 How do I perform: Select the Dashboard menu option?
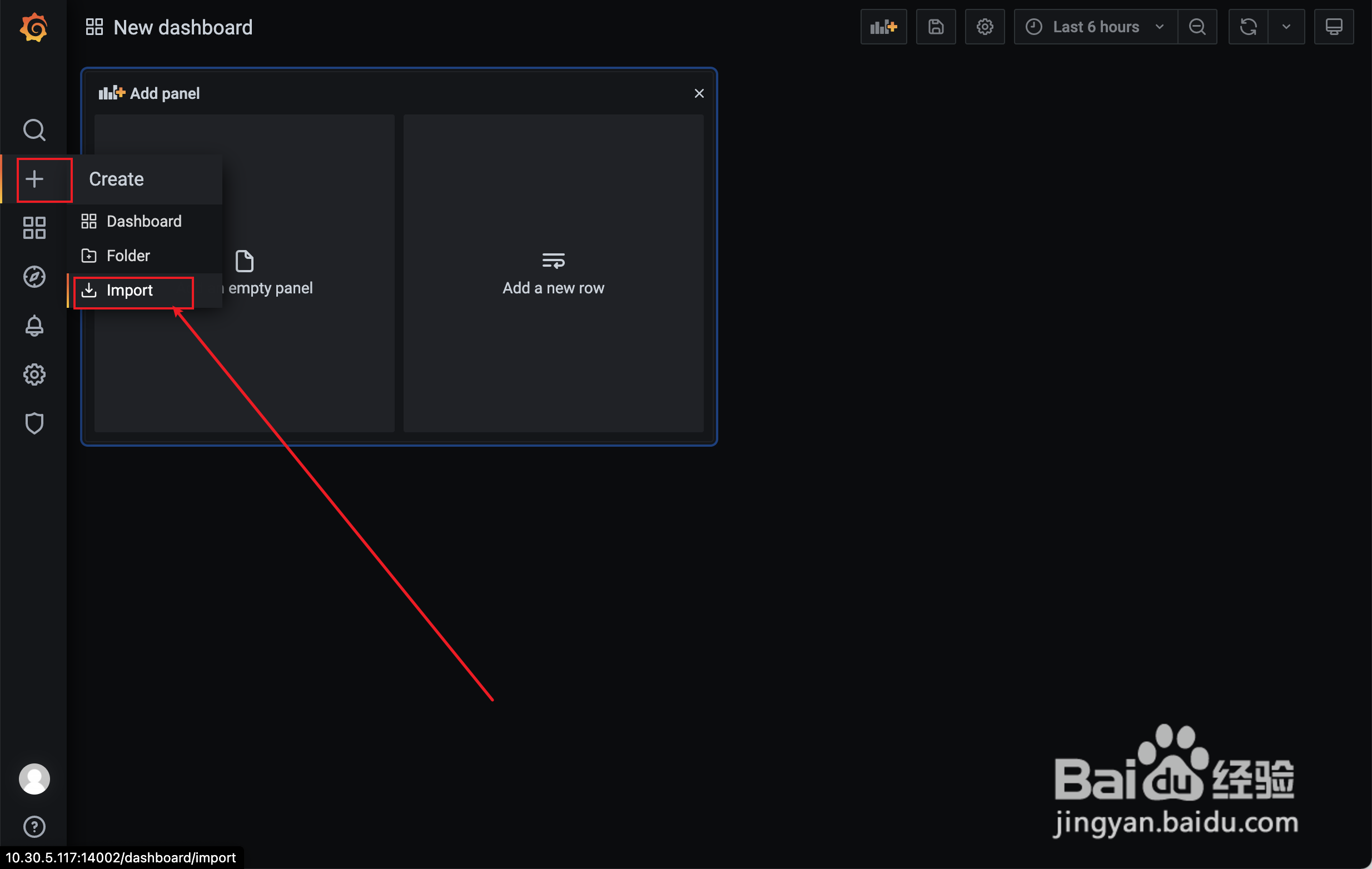tap(144, 221)
